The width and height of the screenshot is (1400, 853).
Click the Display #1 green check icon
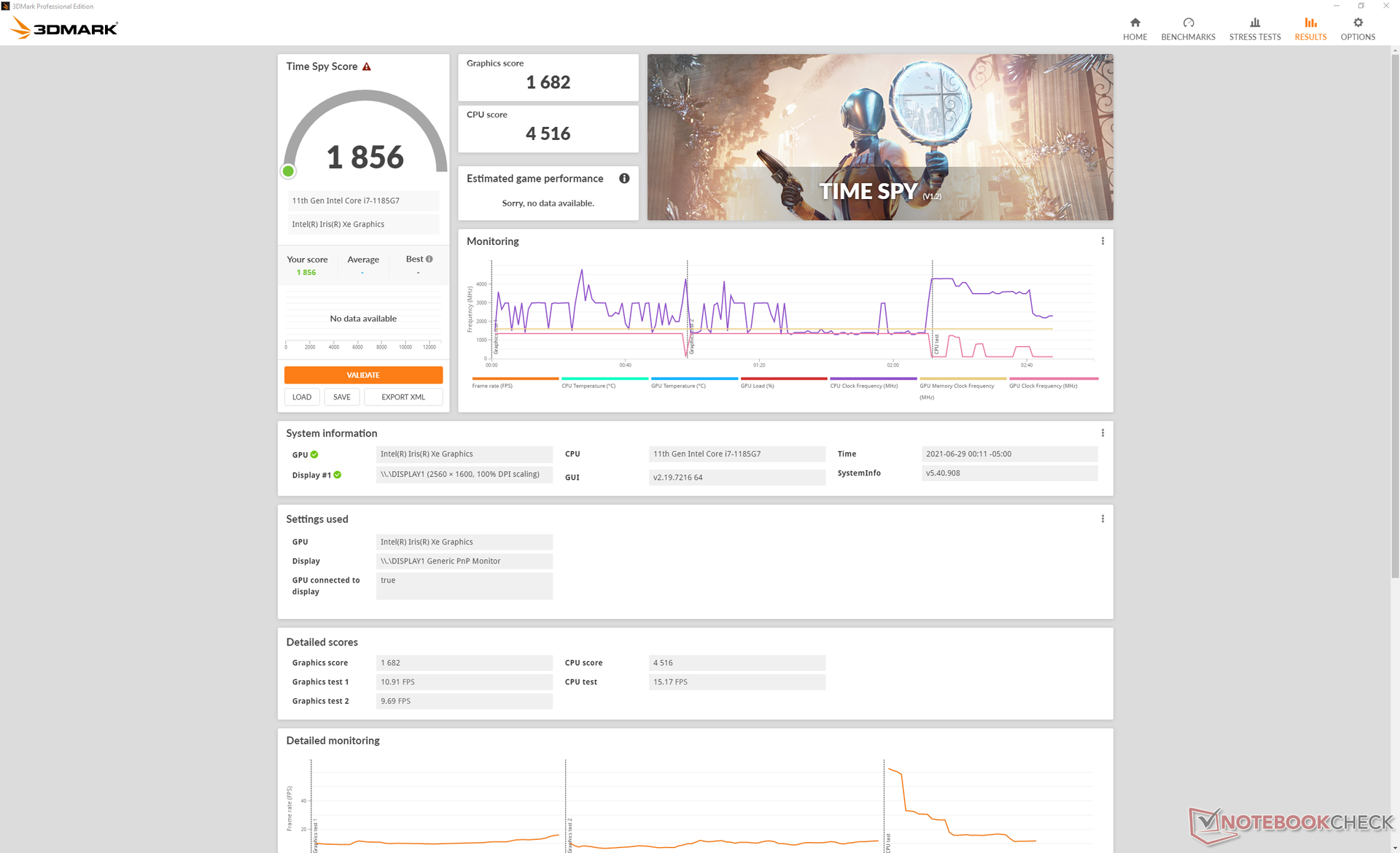click(338, 475)
